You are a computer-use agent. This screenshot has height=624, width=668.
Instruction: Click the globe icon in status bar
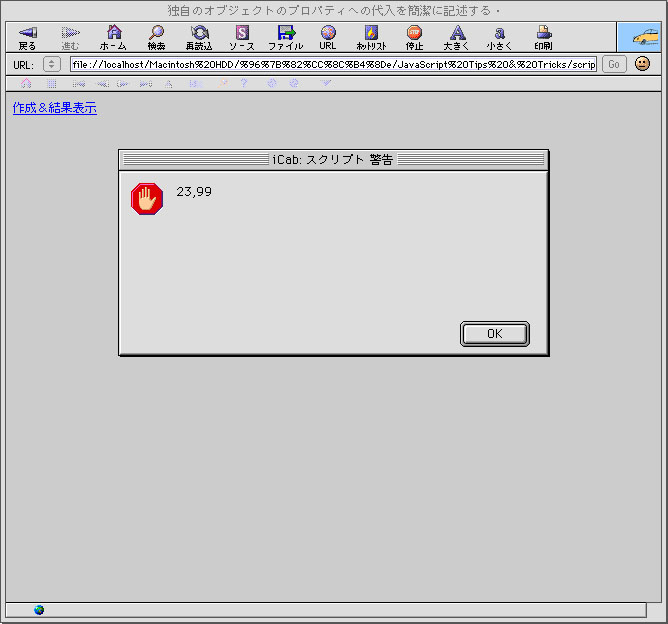(x=39, y=610)
